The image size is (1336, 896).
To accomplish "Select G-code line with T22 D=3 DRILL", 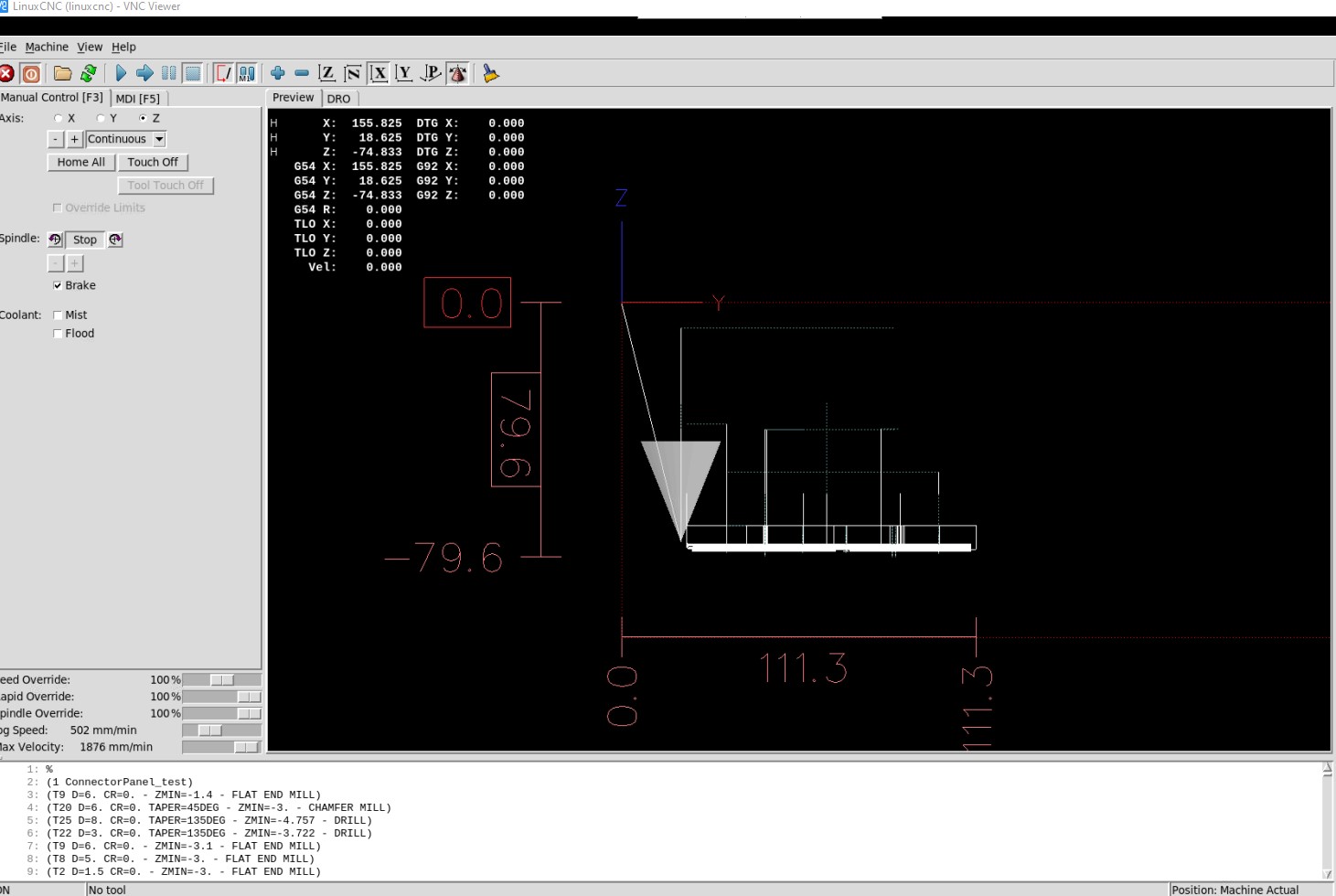I will [208, 833].
